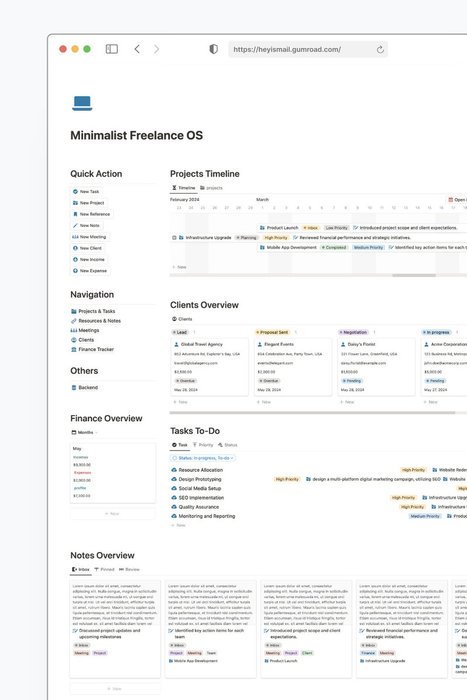
Task: Expand the Status: In-progress, To-do filter
Action: (203, 458)
